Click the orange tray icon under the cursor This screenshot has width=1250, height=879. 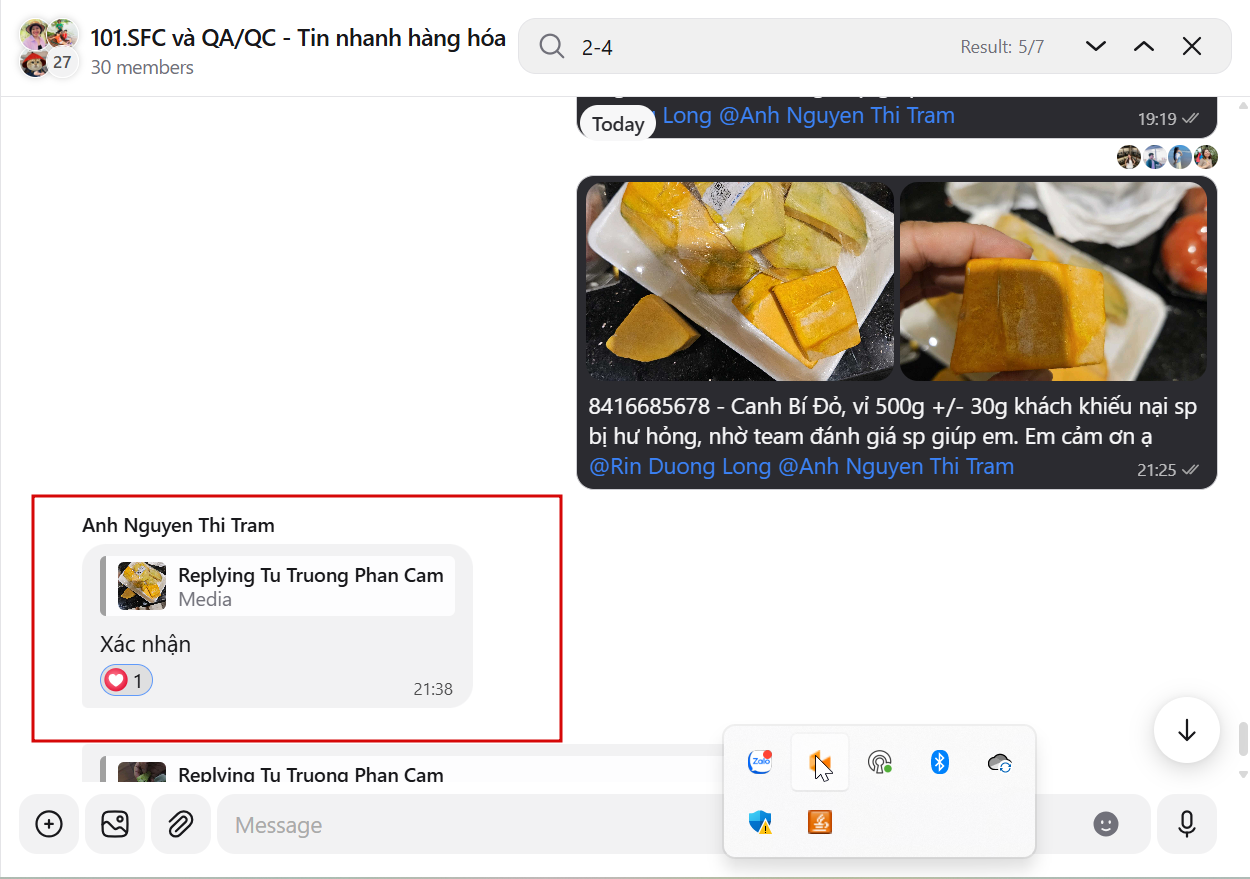[x=820, y=763]
